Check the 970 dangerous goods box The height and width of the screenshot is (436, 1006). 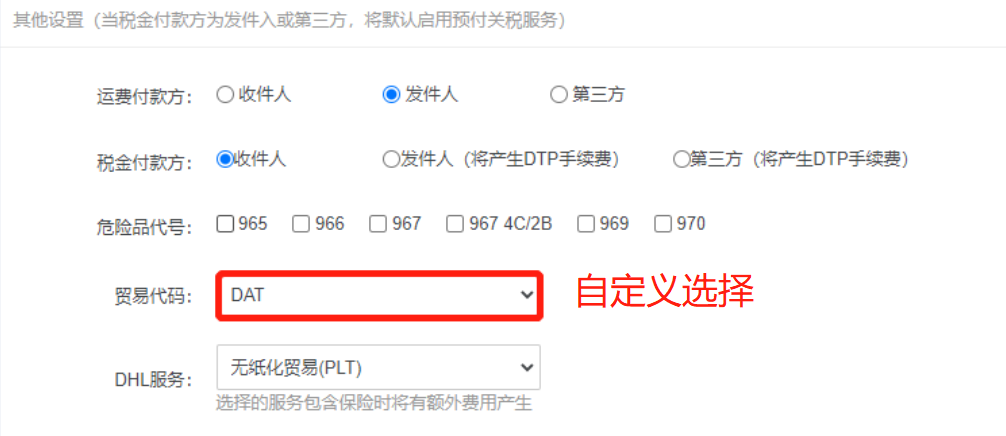(663, 224)
